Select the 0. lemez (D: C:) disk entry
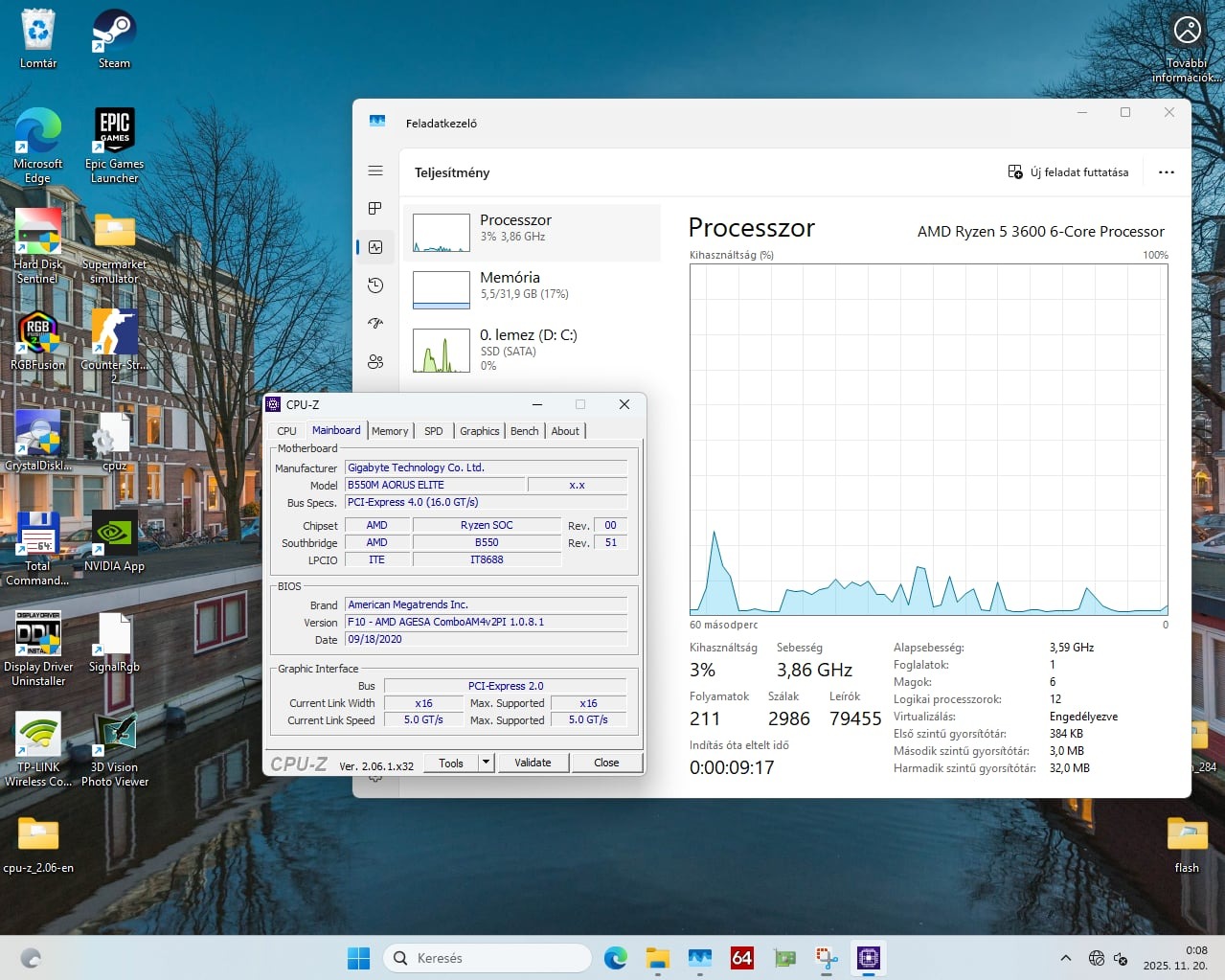Screen dimensions: 1225x980 click(x=532, y=351)
